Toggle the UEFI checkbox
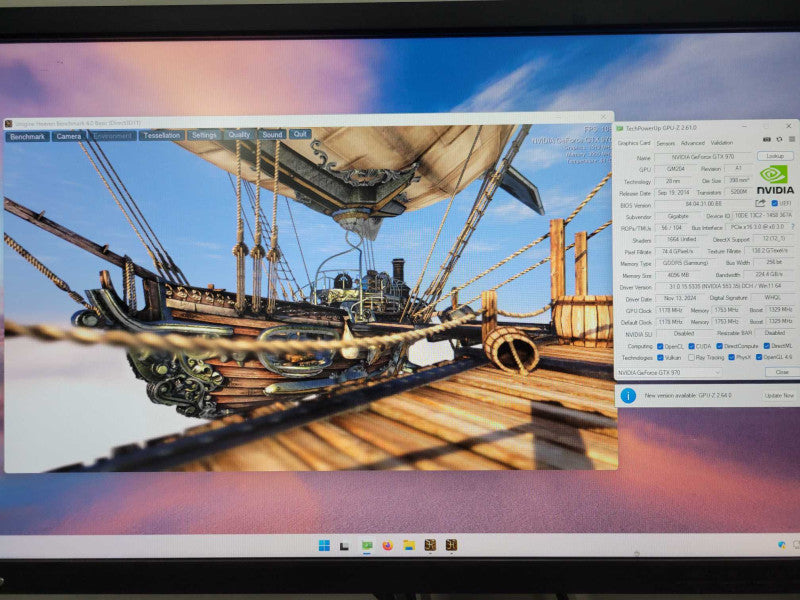Viewport: 800px width, 600px height. (x=774, y=203)
